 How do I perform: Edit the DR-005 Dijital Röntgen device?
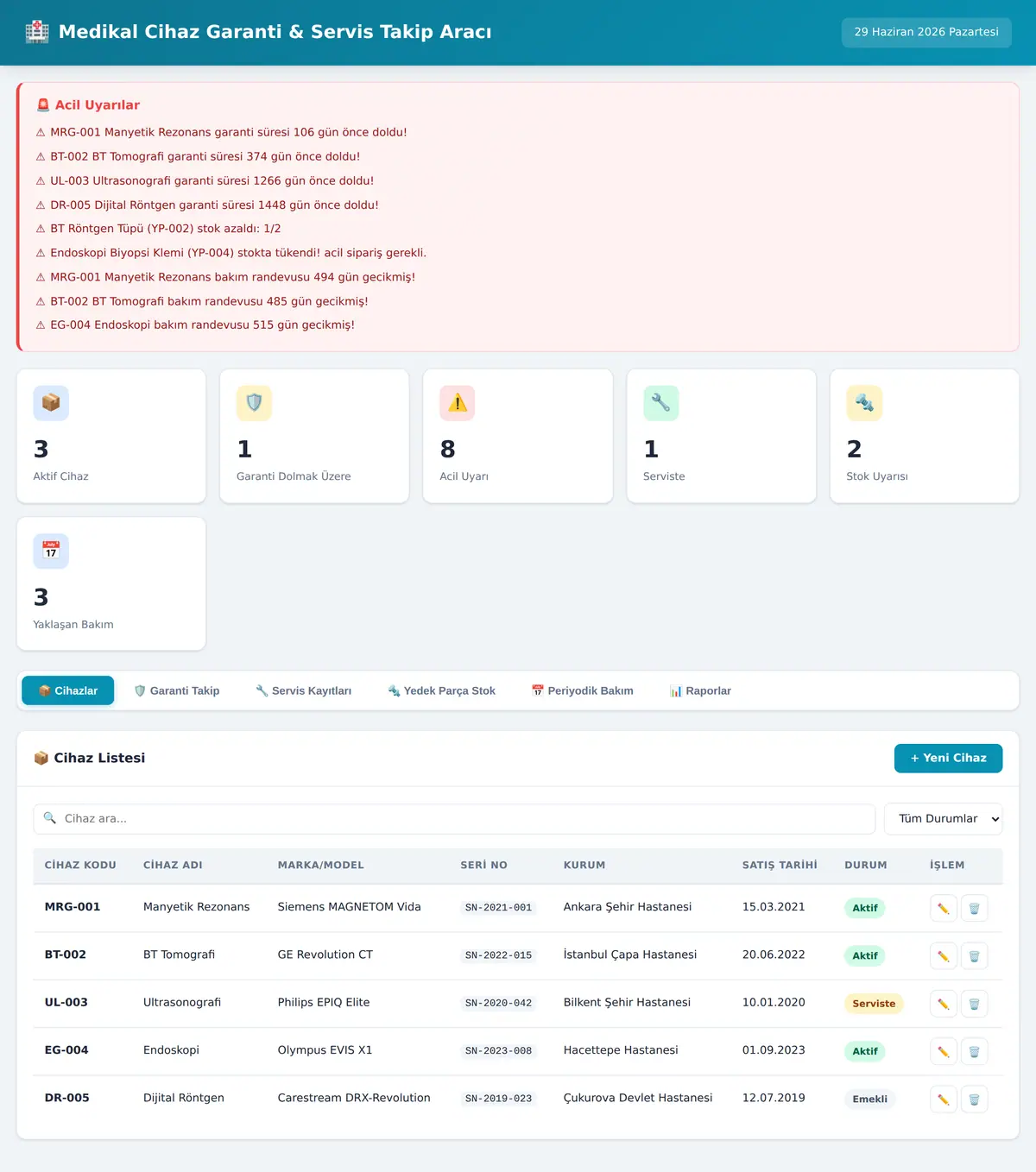(944, 1100)
